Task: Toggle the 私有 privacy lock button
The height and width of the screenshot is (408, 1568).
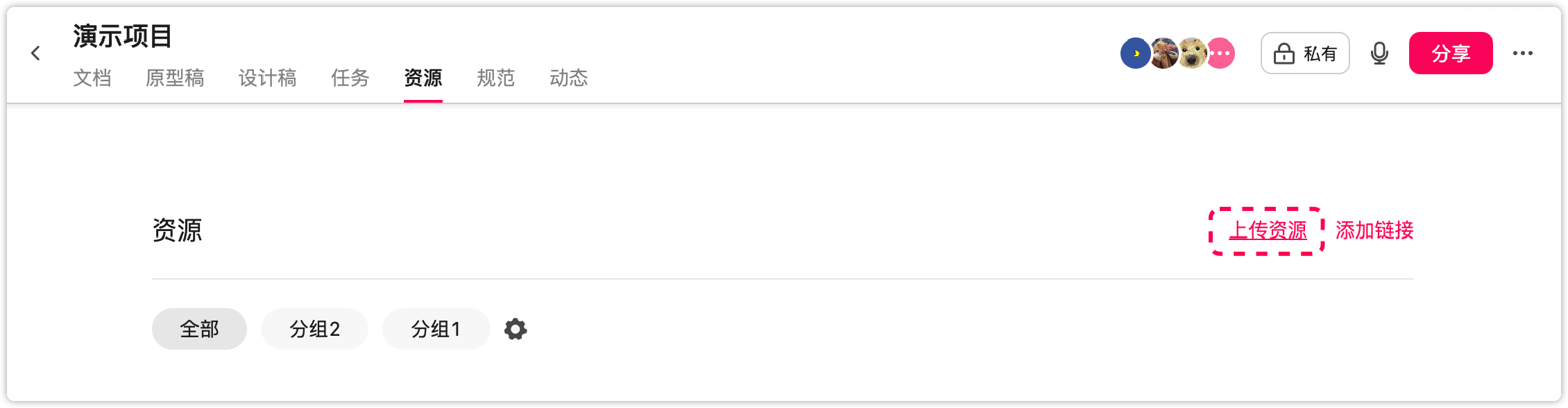Action: (1304, 53)
